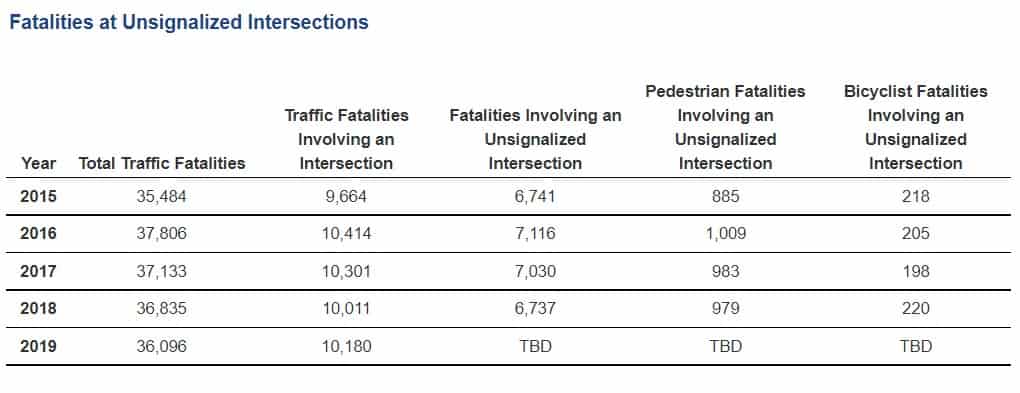
Task: Select the Year column header
Action: pyautogui.click(x=38, y=163)
